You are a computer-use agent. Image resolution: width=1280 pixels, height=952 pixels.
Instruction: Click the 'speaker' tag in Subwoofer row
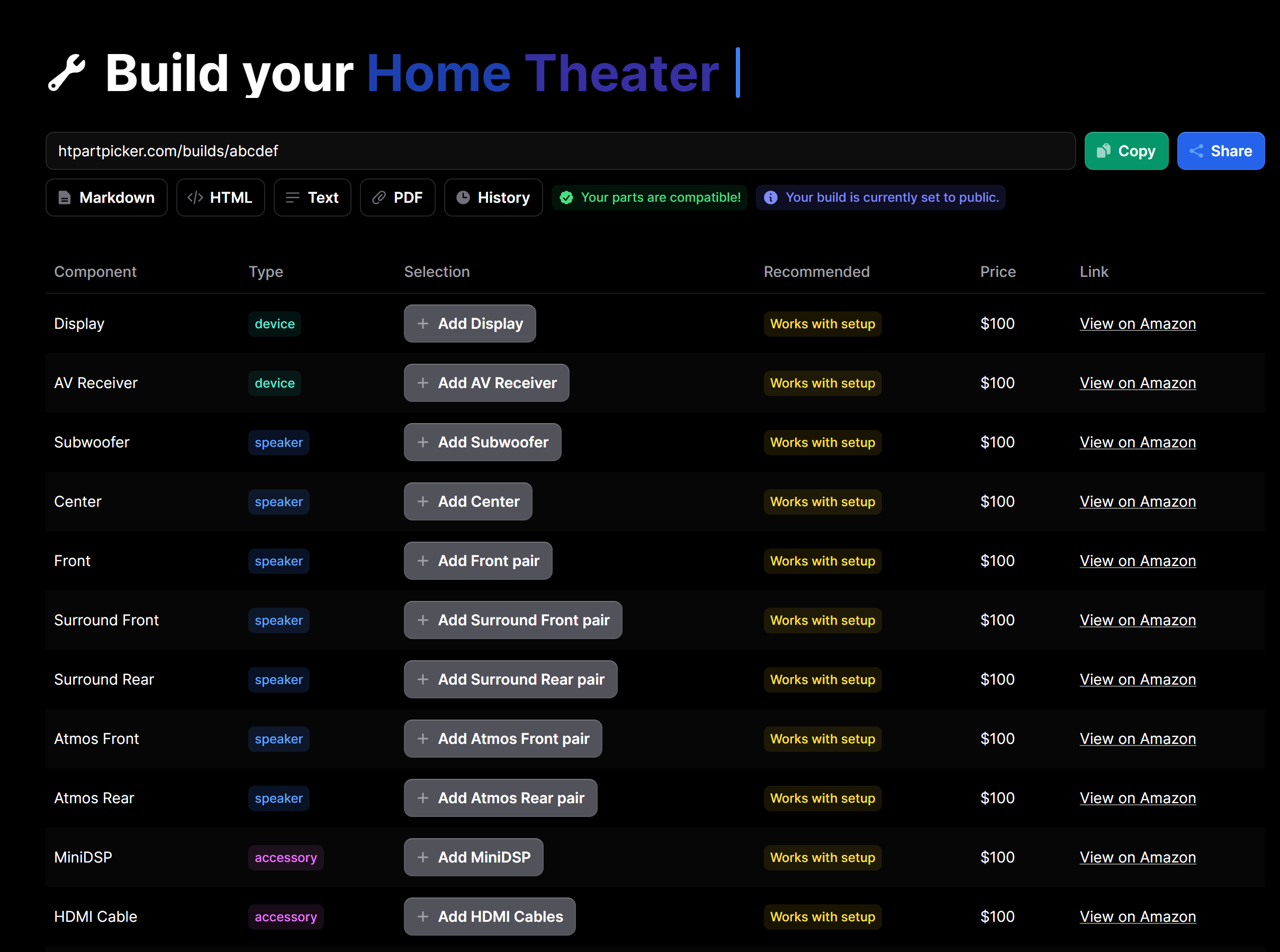[x=279, y=443]
